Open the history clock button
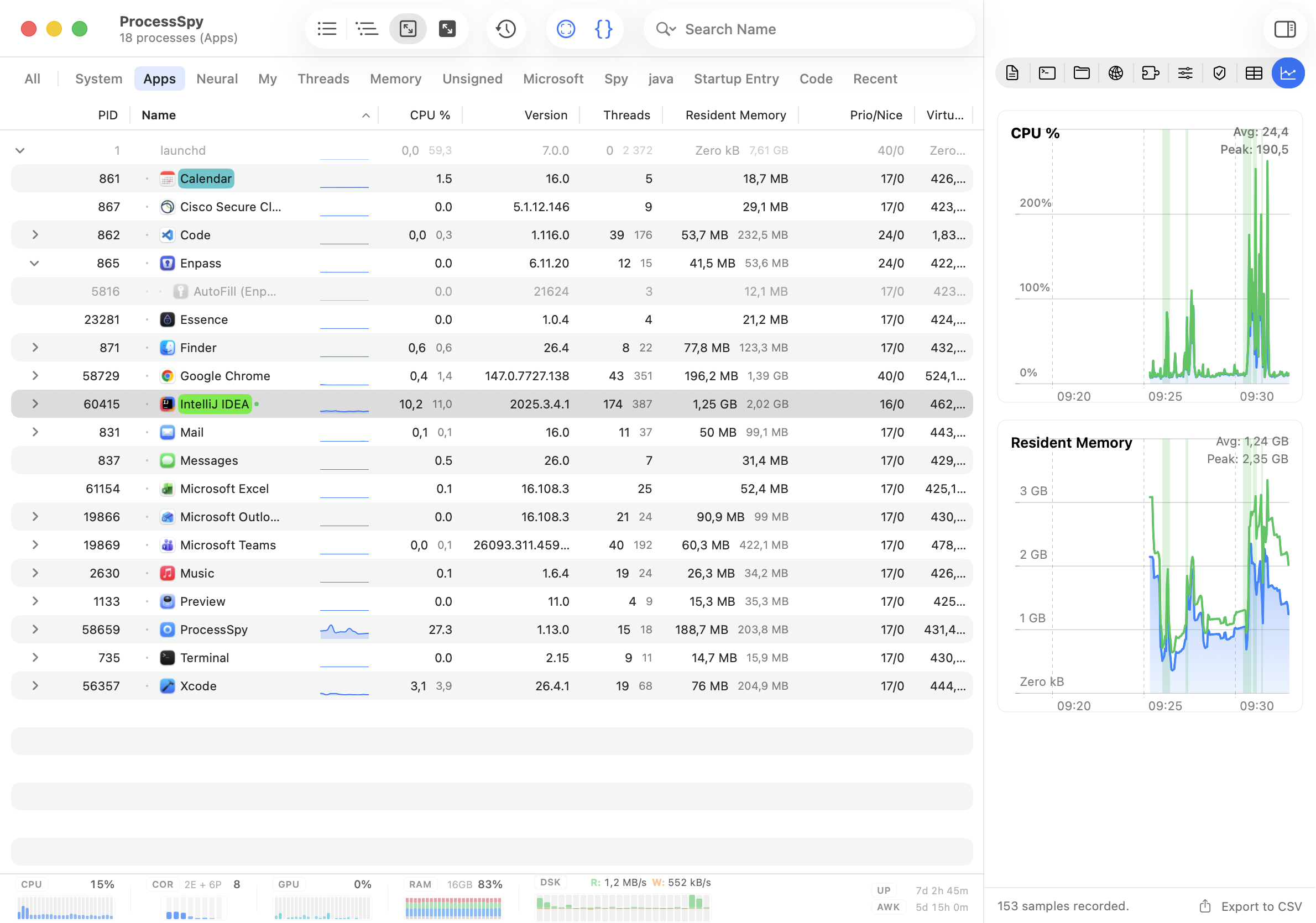 [x=505, y=29]
